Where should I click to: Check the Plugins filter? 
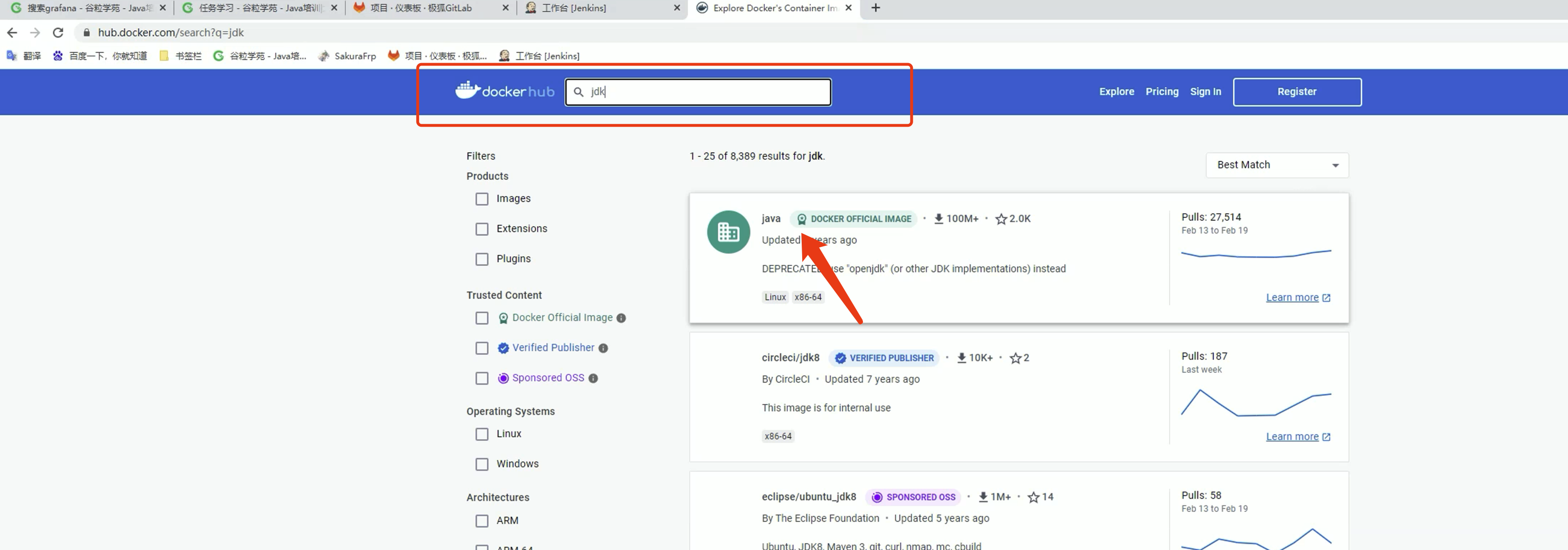pos(482,259)
